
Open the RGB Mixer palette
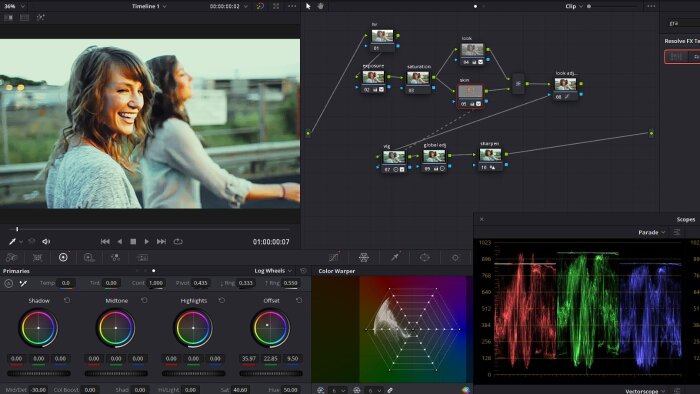(115, 257)
